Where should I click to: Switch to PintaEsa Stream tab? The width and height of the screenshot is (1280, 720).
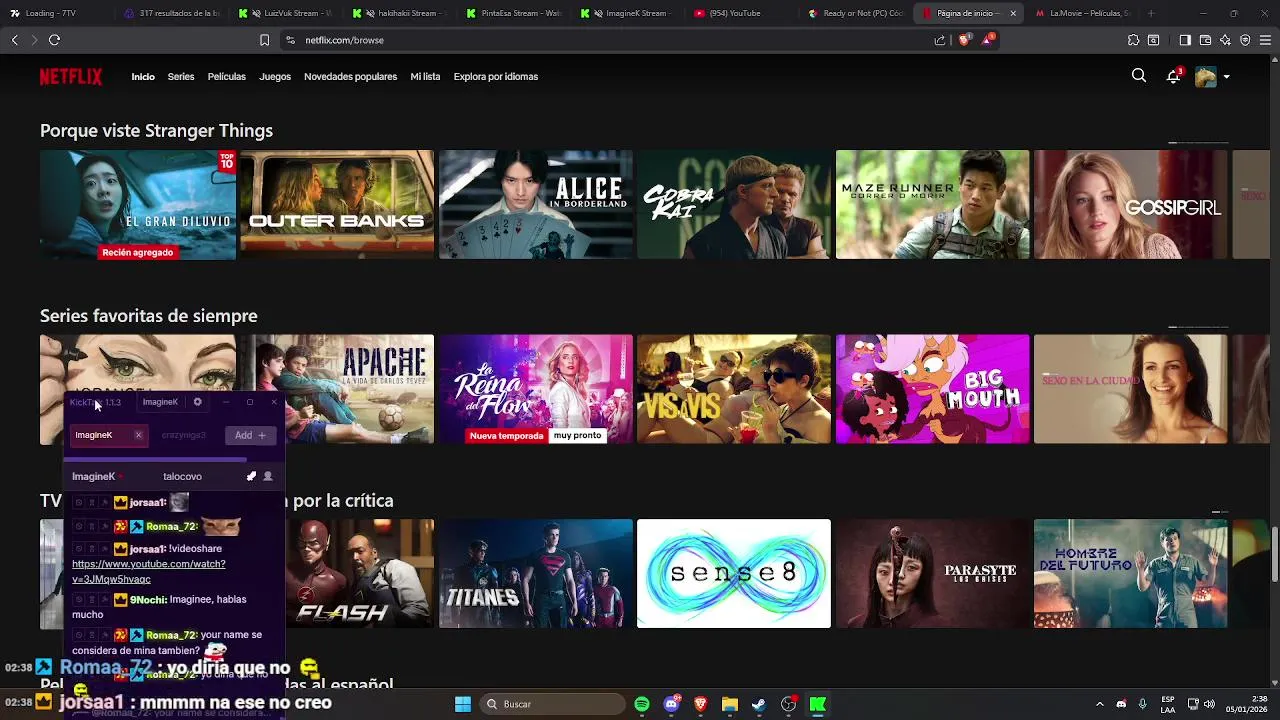(x=515, y=14)
